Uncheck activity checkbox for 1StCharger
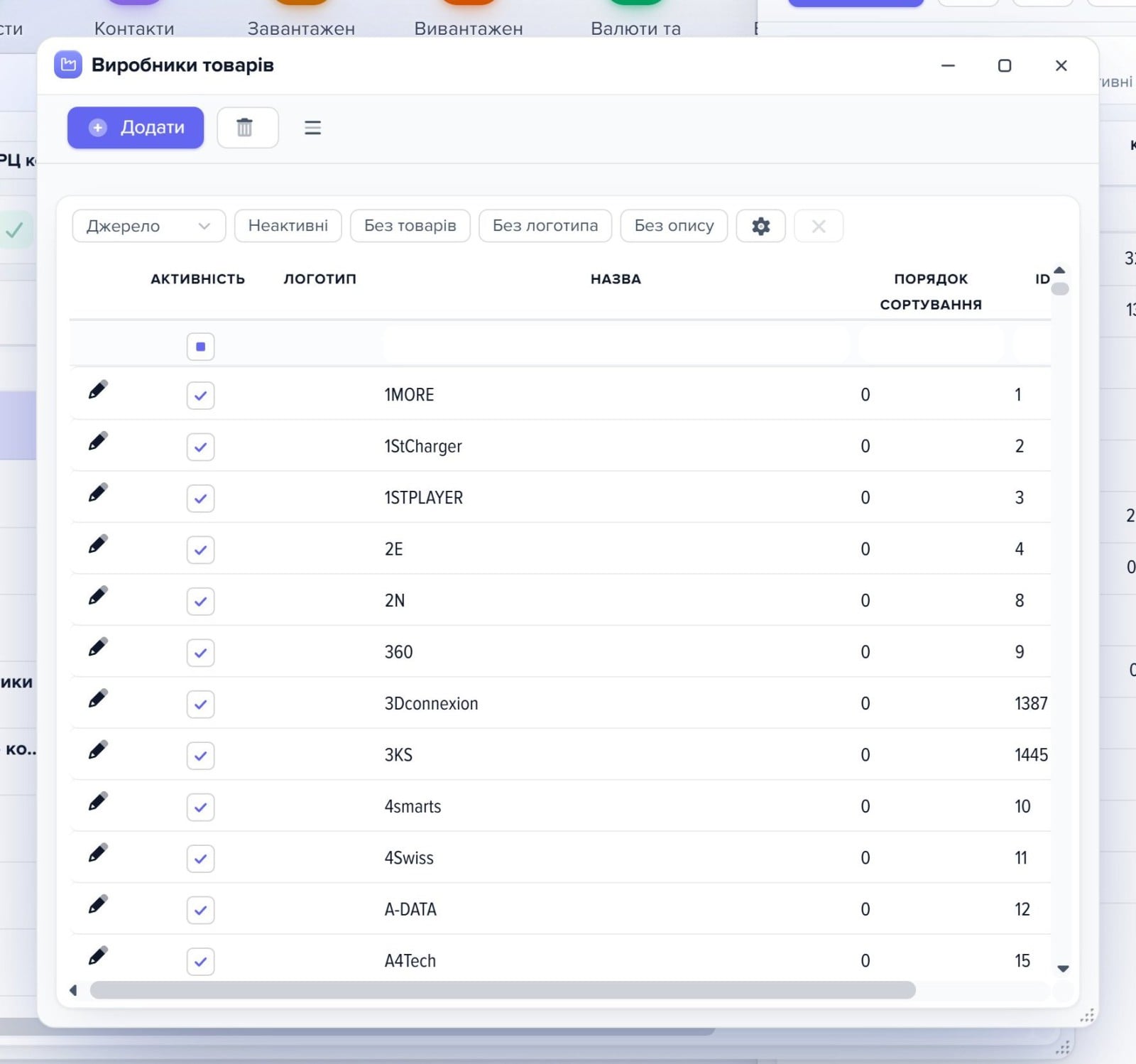 (x=200, y=447)
